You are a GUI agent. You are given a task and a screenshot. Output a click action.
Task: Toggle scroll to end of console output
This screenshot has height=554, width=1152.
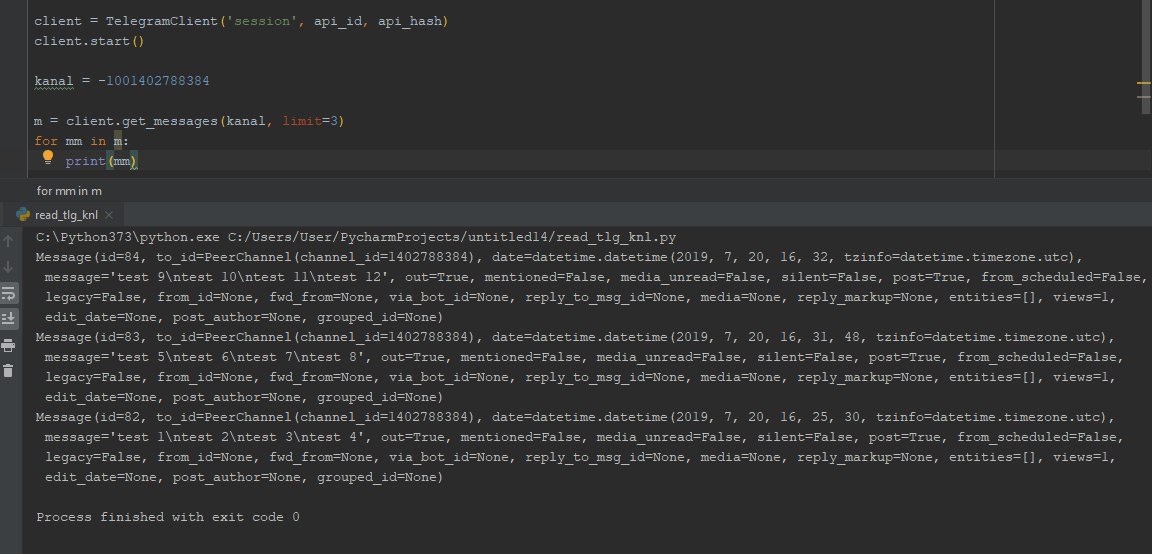click(8, 318)
